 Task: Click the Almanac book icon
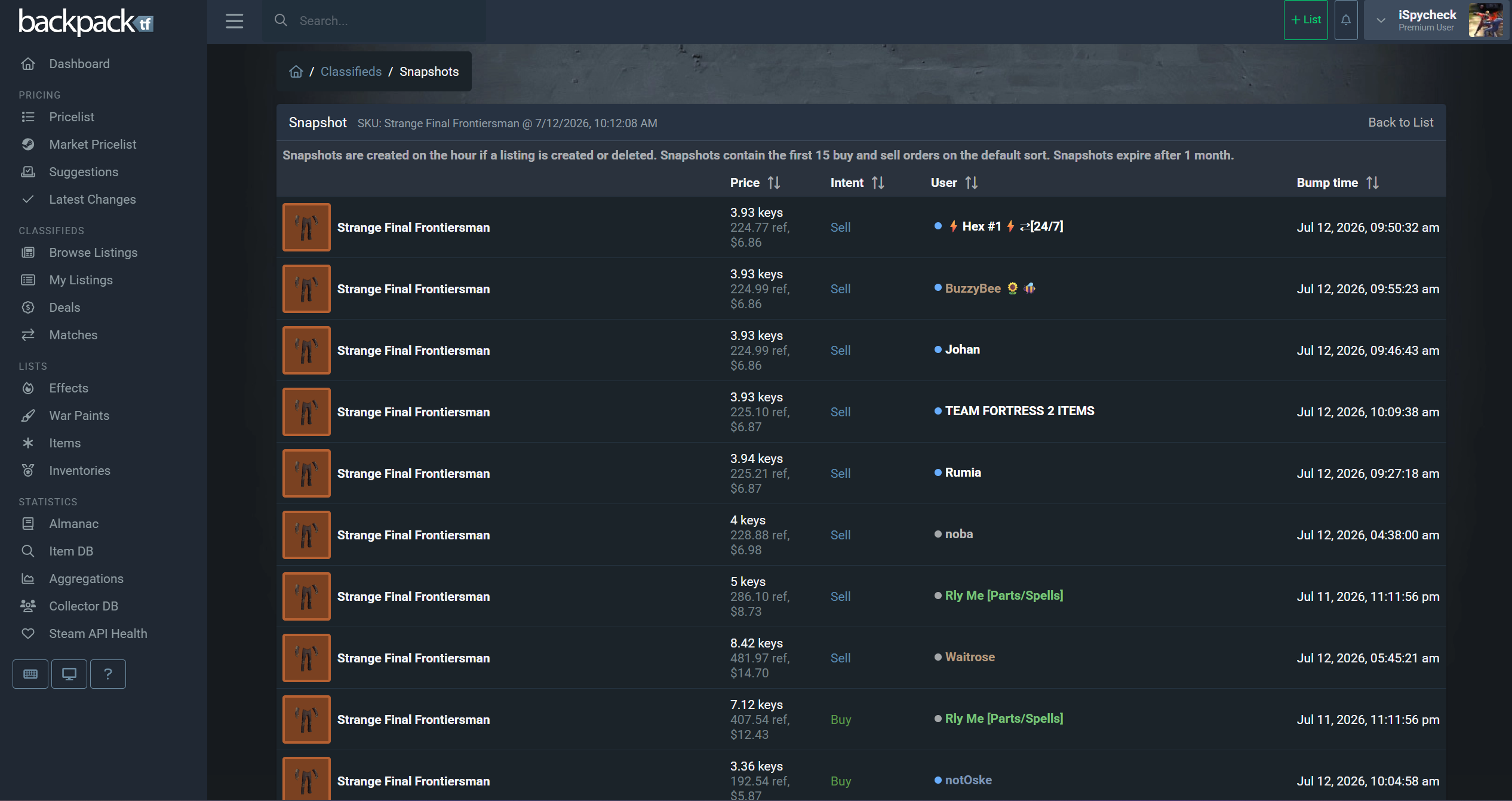[28, 524]
